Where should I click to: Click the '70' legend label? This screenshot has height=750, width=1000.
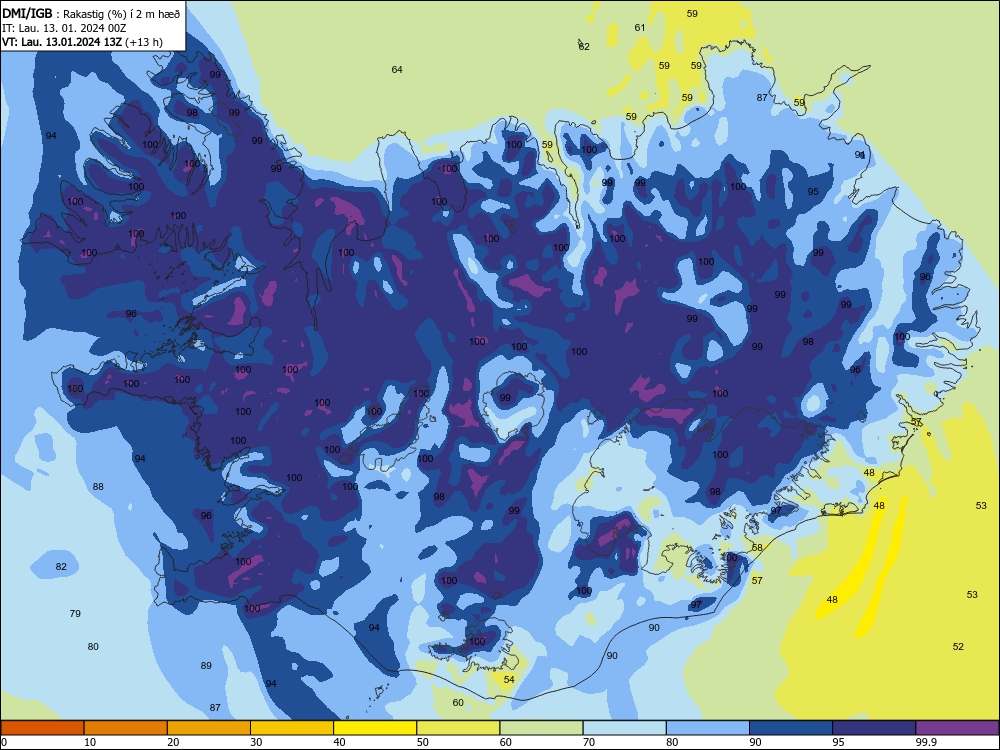click(x=589, y=742)
